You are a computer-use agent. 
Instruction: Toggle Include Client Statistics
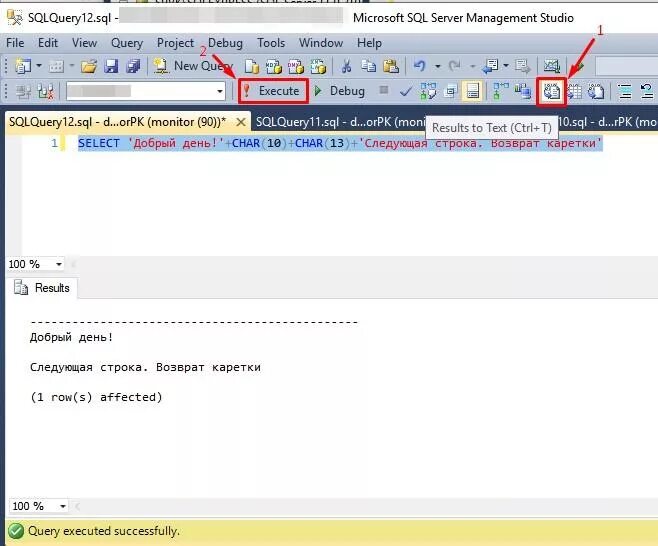pyautogui.click(x=522, y=91)
